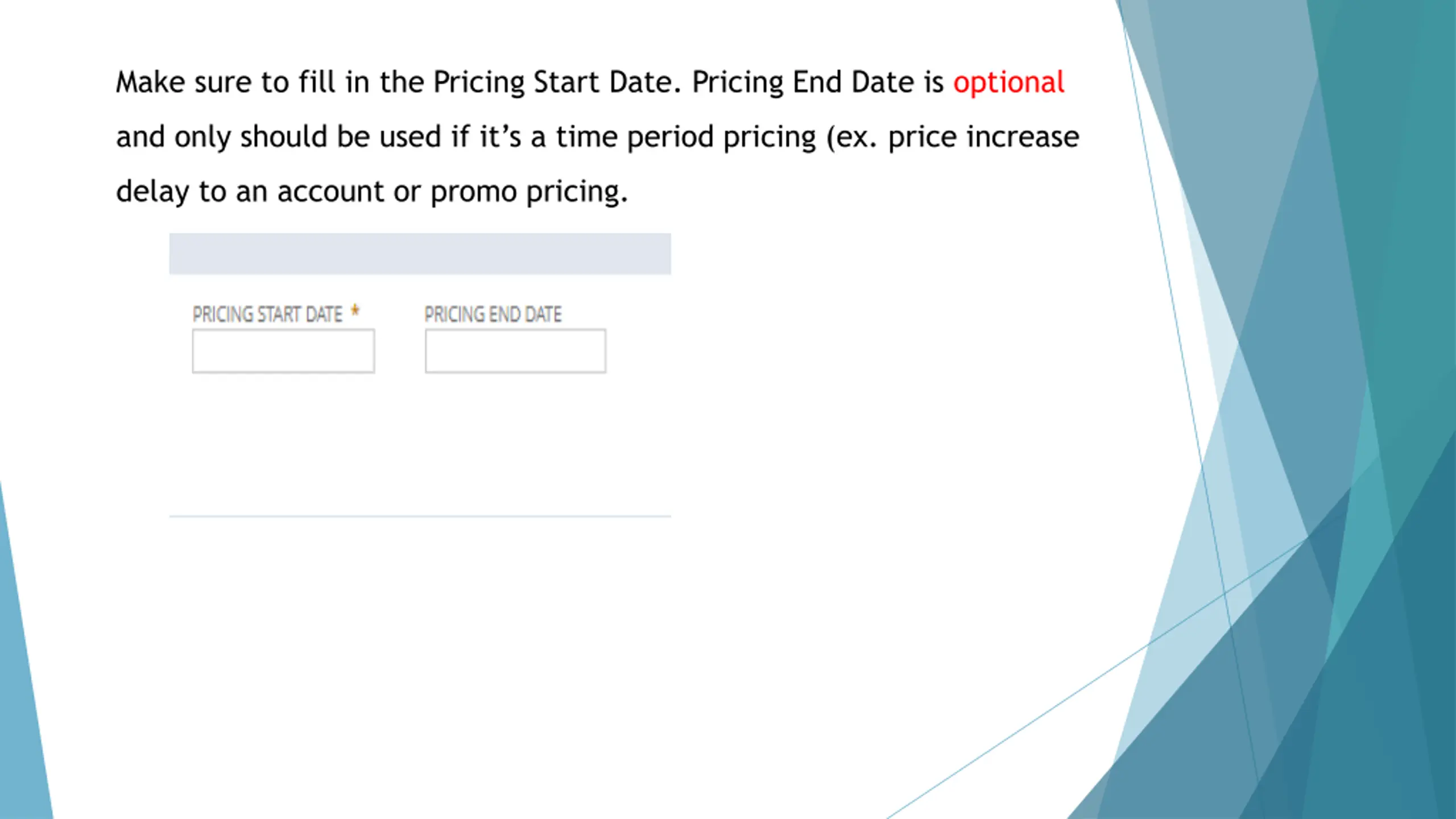1456x819 pixels.
Task: Place cursor on the phrase "time period pricing"
Action: 686,137
